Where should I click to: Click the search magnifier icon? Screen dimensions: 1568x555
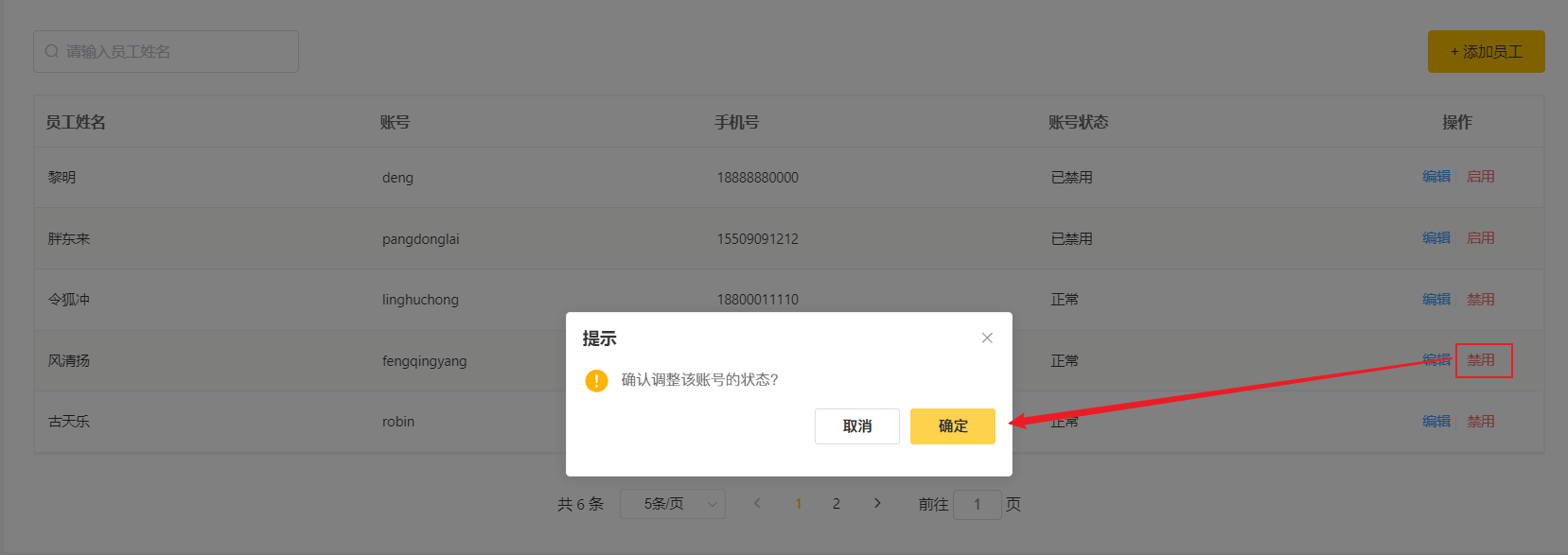52,52
